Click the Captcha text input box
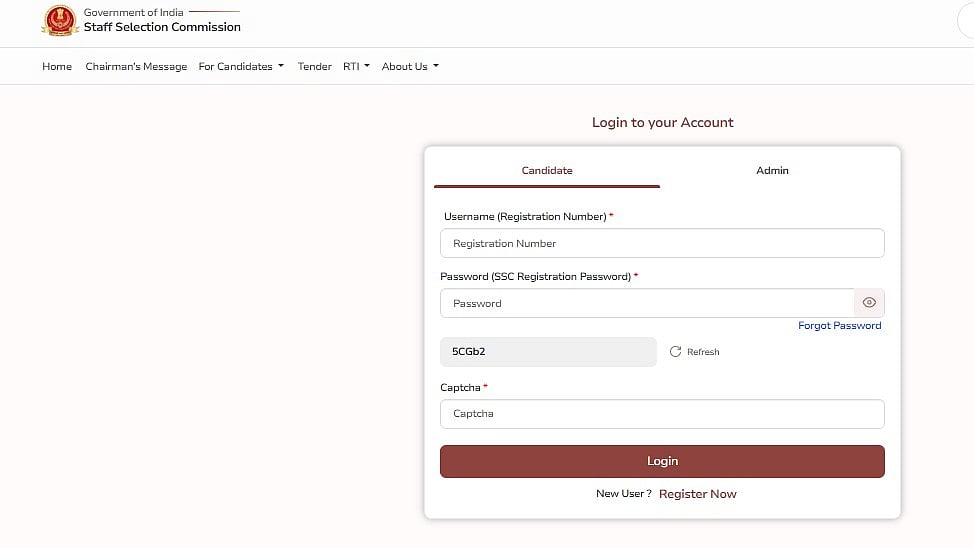 (x=662, y=414)
